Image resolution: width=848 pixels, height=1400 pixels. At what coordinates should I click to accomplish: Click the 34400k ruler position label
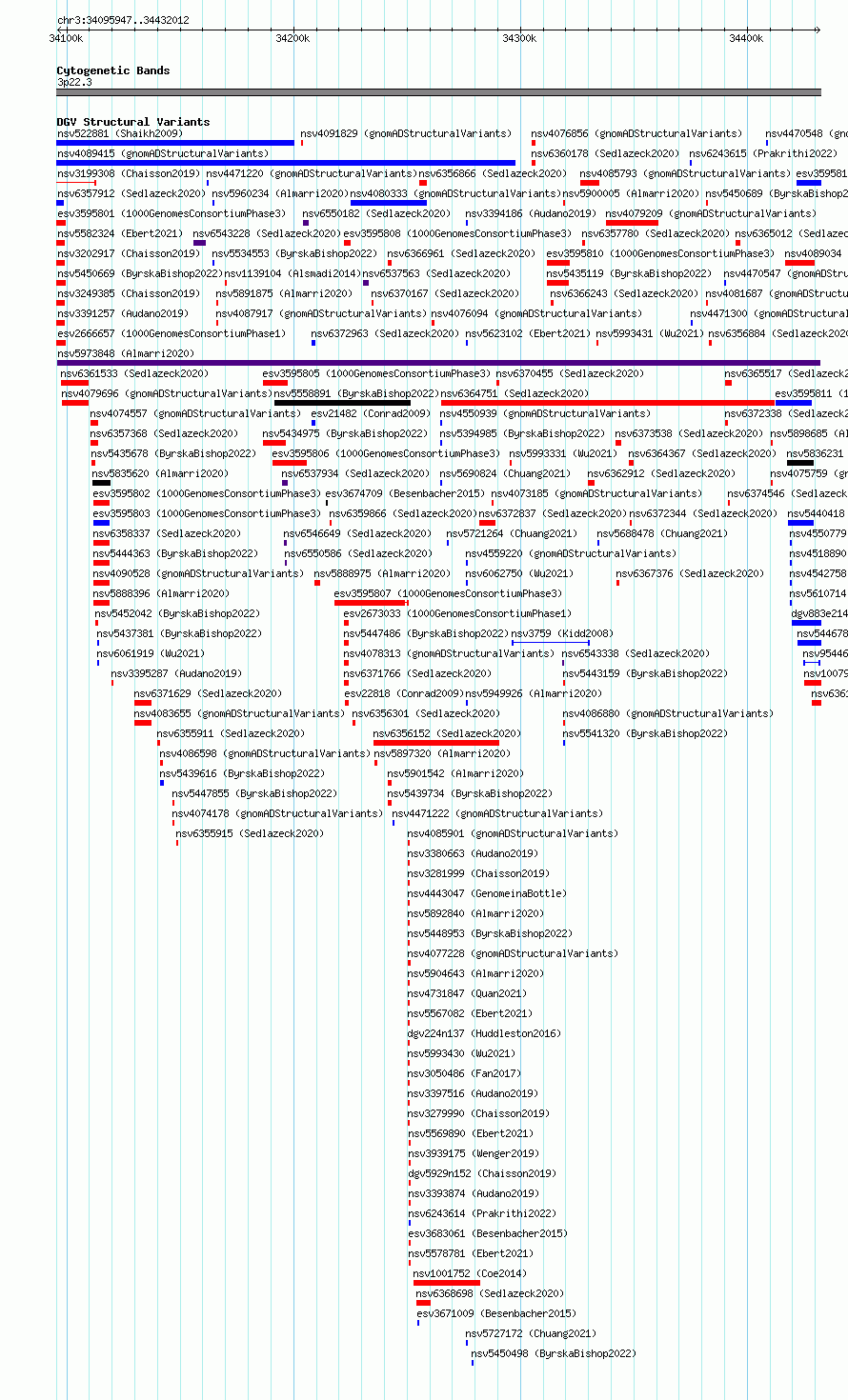coord(746,38)
